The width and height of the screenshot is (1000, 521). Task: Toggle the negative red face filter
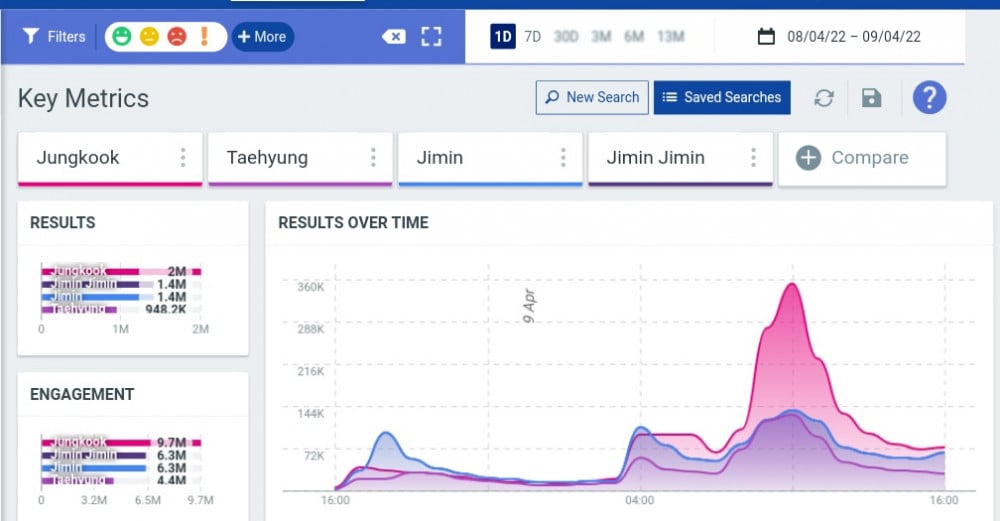coord(177,36)
